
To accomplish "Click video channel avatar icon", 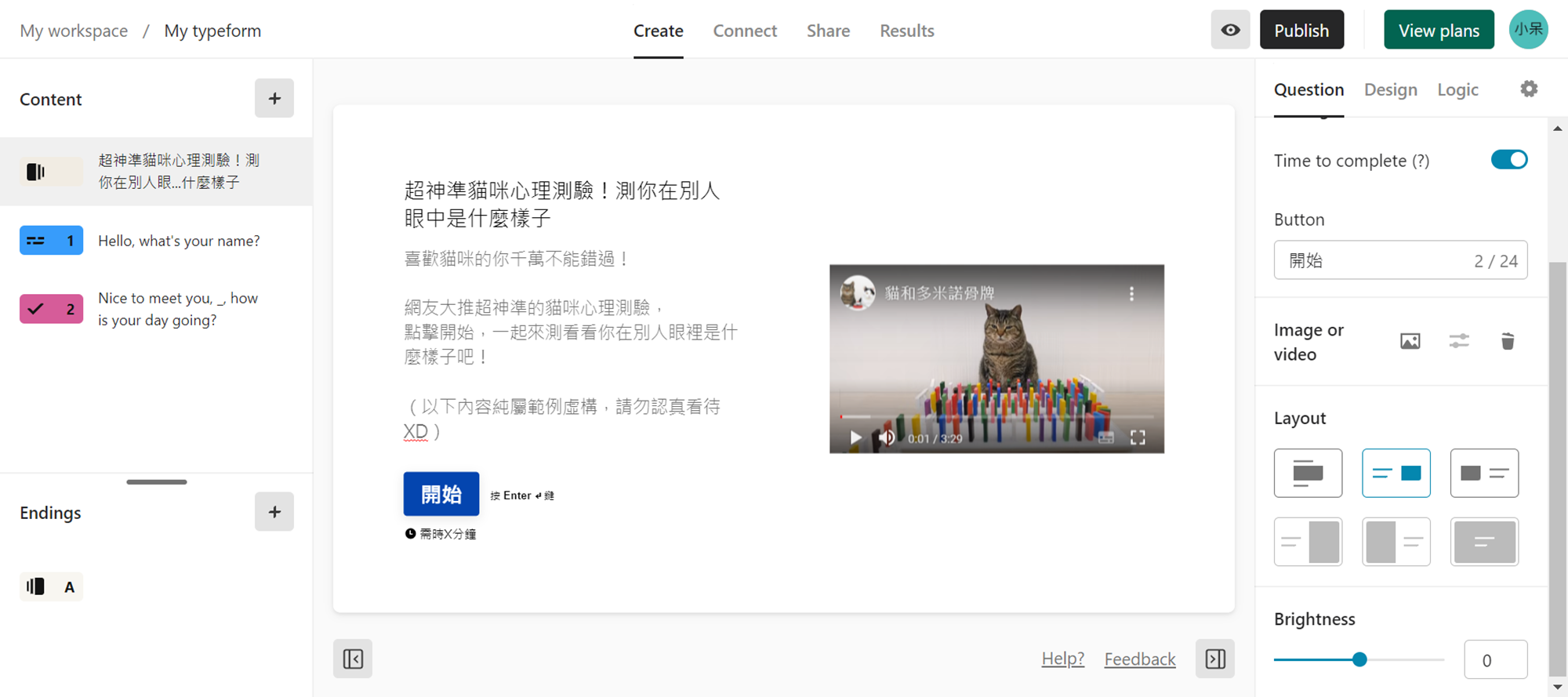I will point(858,293).
